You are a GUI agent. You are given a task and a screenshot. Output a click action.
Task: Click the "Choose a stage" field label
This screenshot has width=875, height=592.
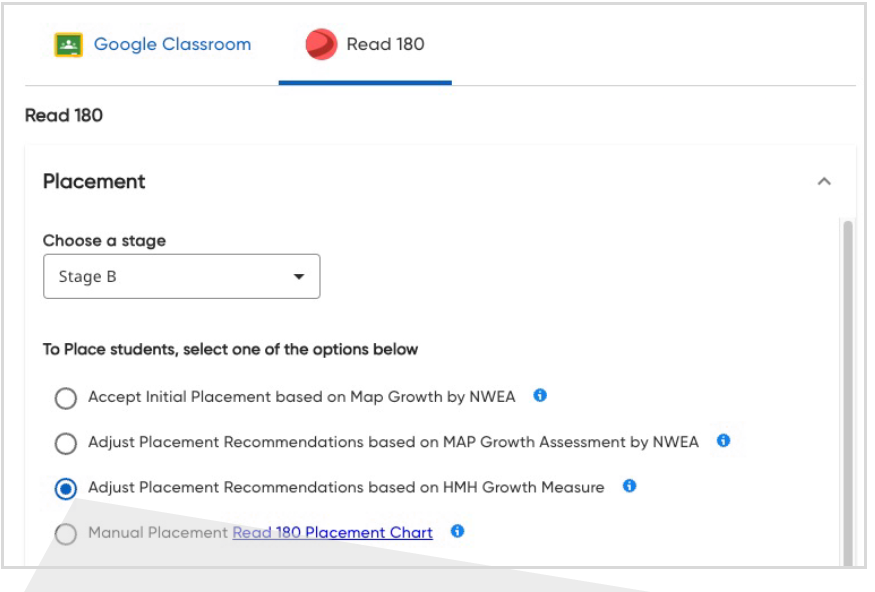click(104, 241)
